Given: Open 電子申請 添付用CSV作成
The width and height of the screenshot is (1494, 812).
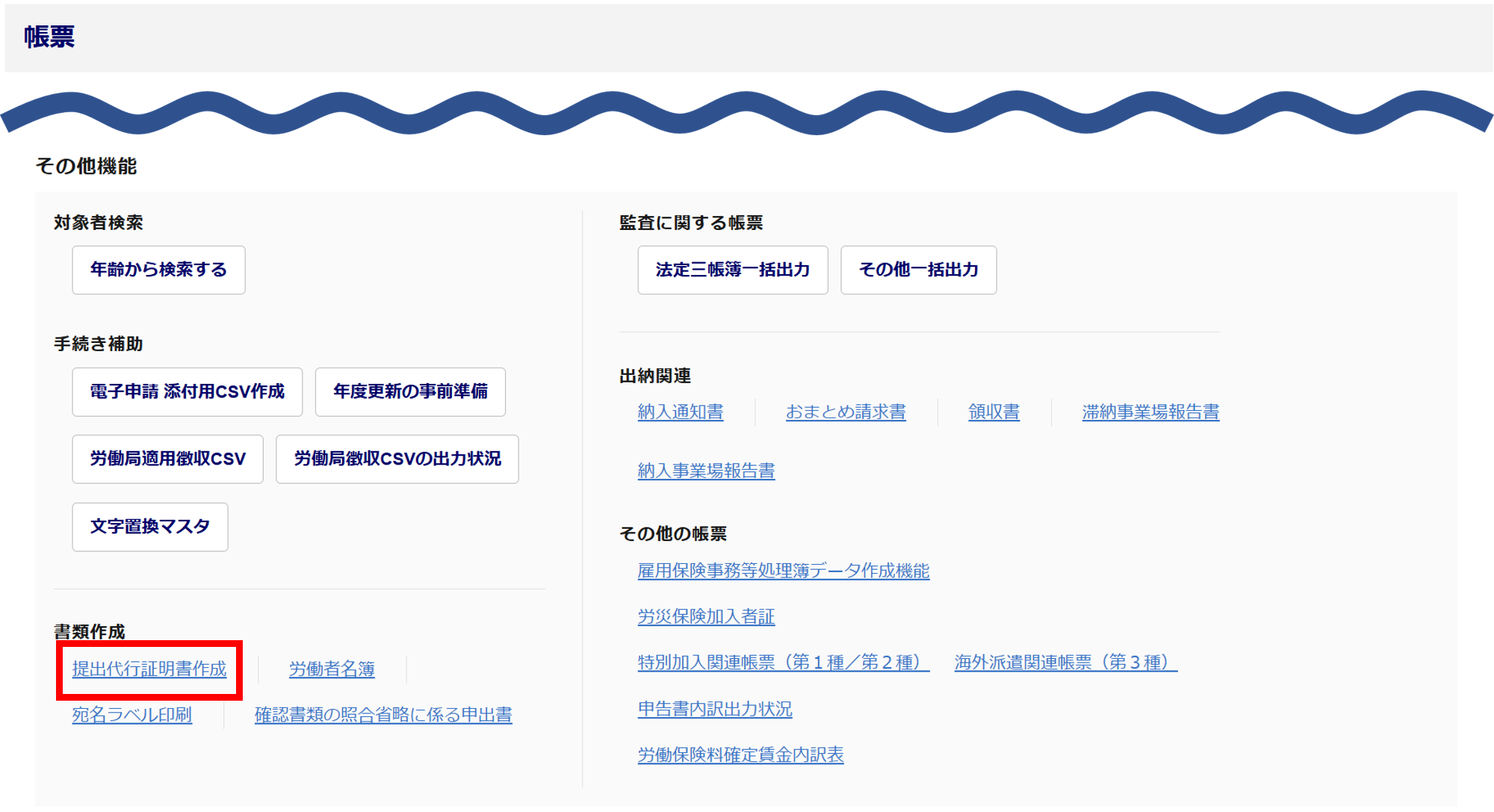Looking at the screenshot, I should 187,391.
